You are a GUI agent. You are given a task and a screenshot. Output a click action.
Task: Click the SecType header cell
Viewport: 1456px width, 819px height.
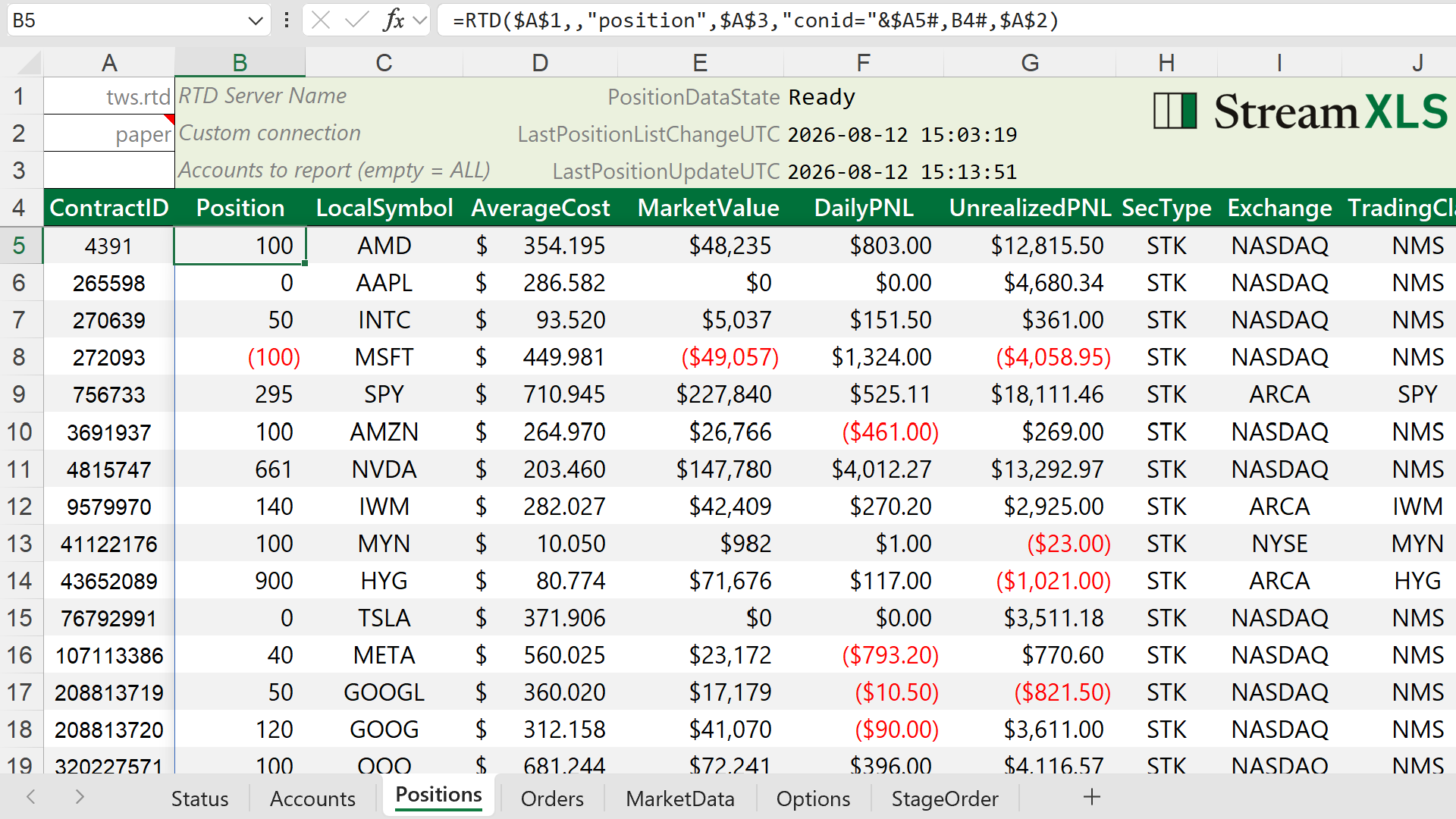(x=1166, y=208)
